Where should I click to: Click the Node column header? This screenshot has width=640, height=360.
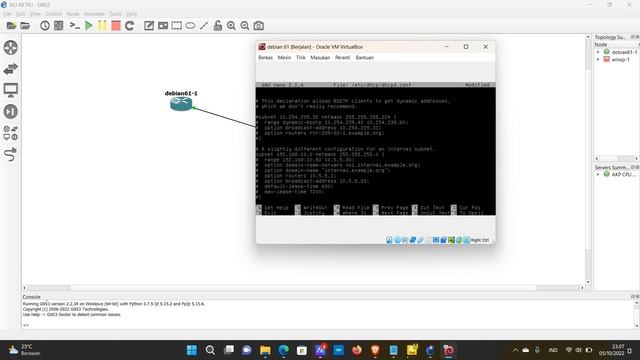pos(616,44)
